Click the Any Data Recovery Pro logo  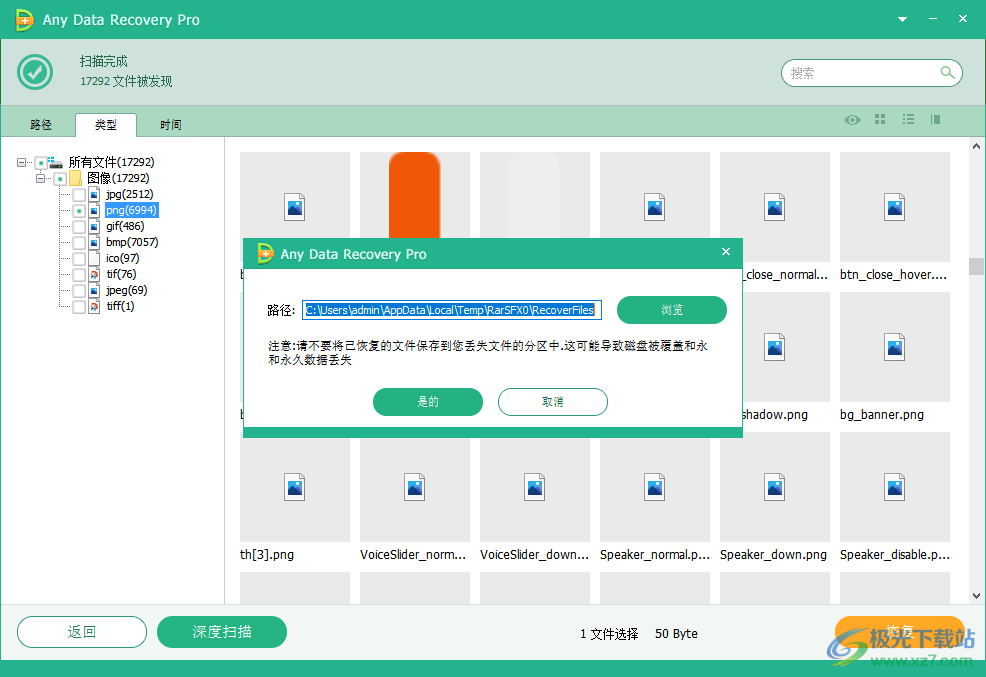coord(24,19)
